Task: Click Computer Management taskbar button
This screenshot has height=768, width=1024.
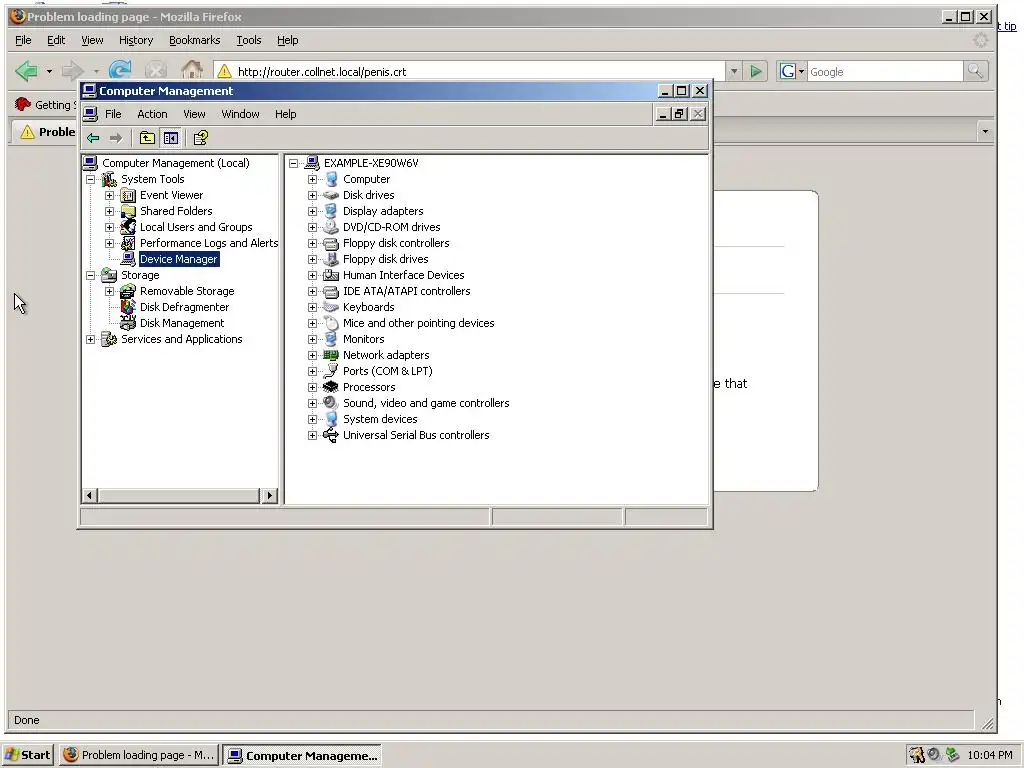Action: pyautogui.click(x=302, y=756)
